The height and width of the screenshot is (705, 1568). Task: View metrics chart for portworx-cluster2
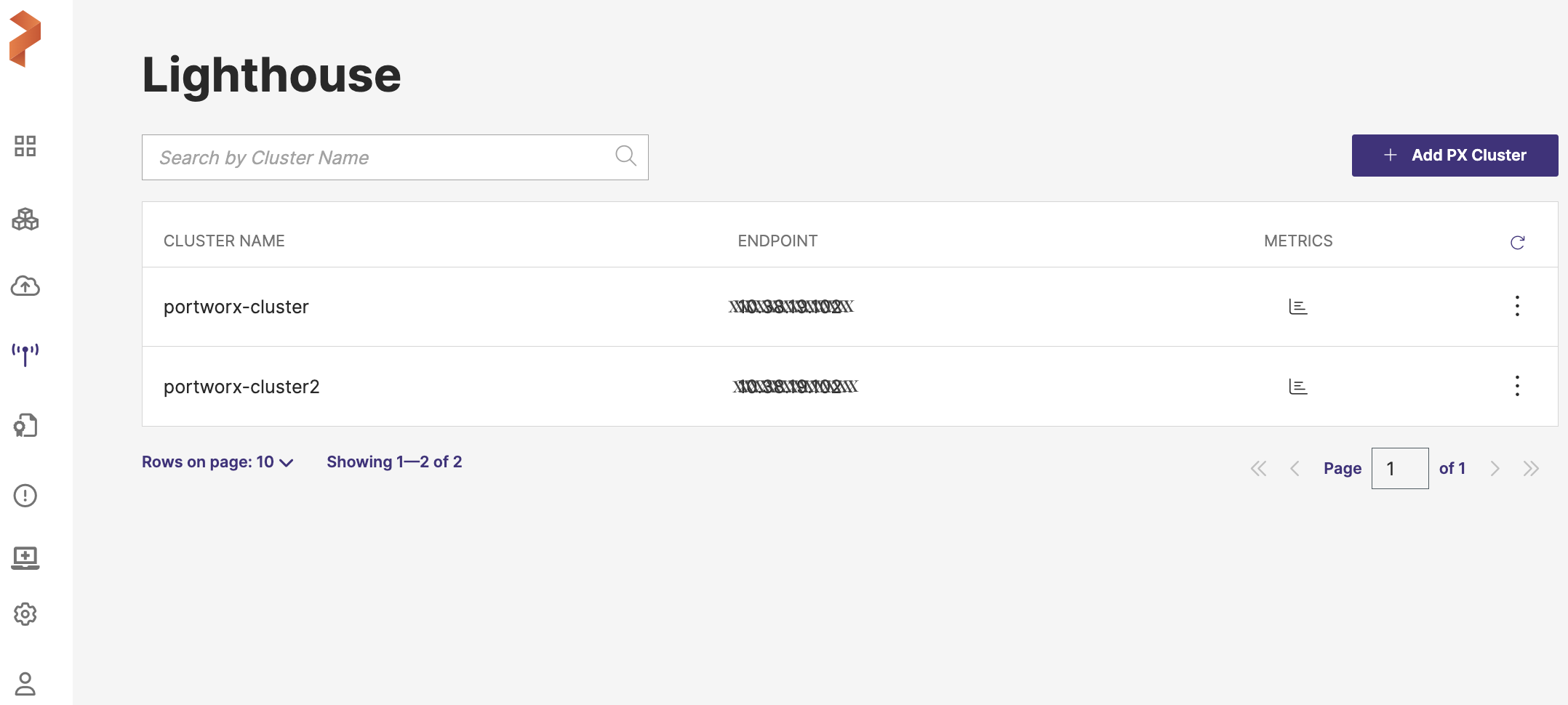tap(1297, 387)
